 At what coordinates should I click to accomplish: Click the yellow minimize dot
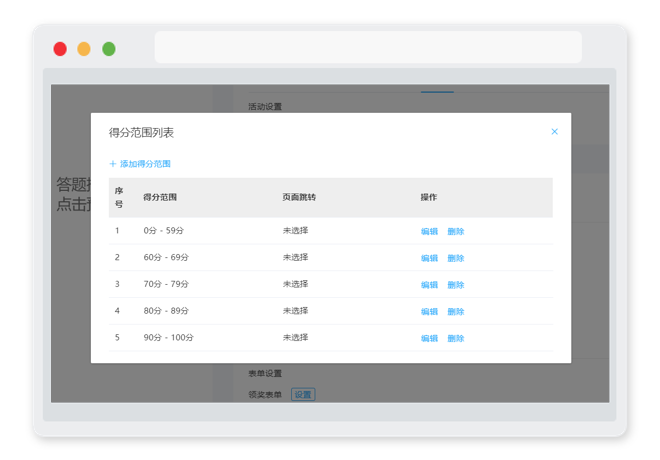tap(84, 49)
